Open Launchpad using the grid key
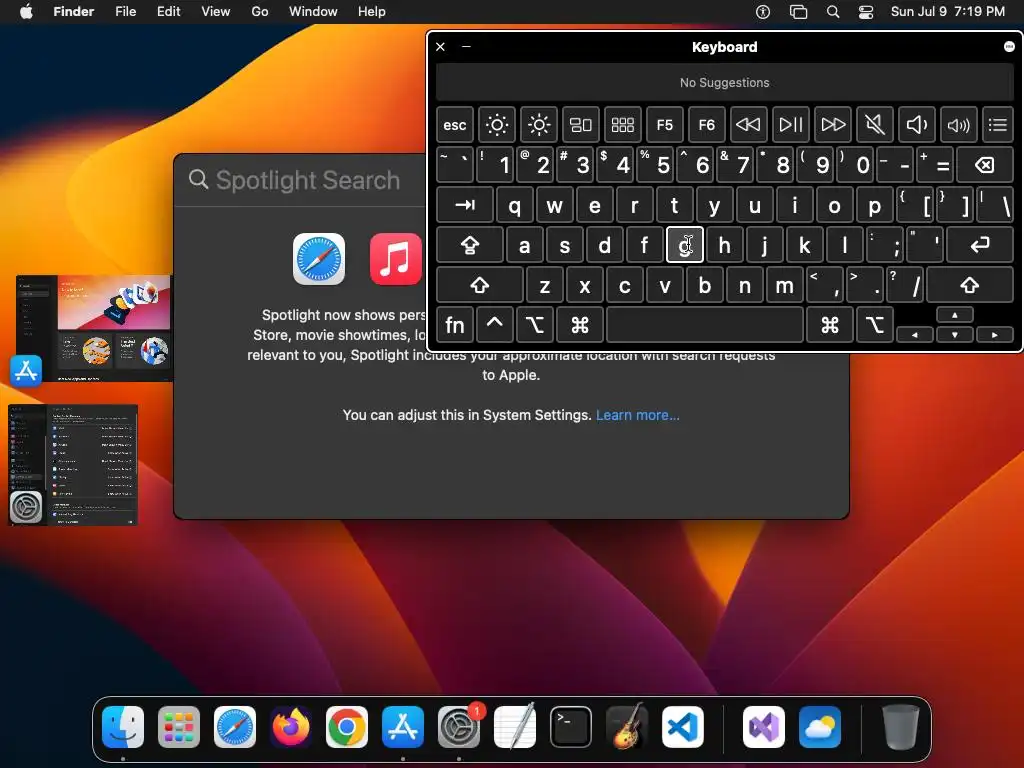 click(x=622, y=125)
